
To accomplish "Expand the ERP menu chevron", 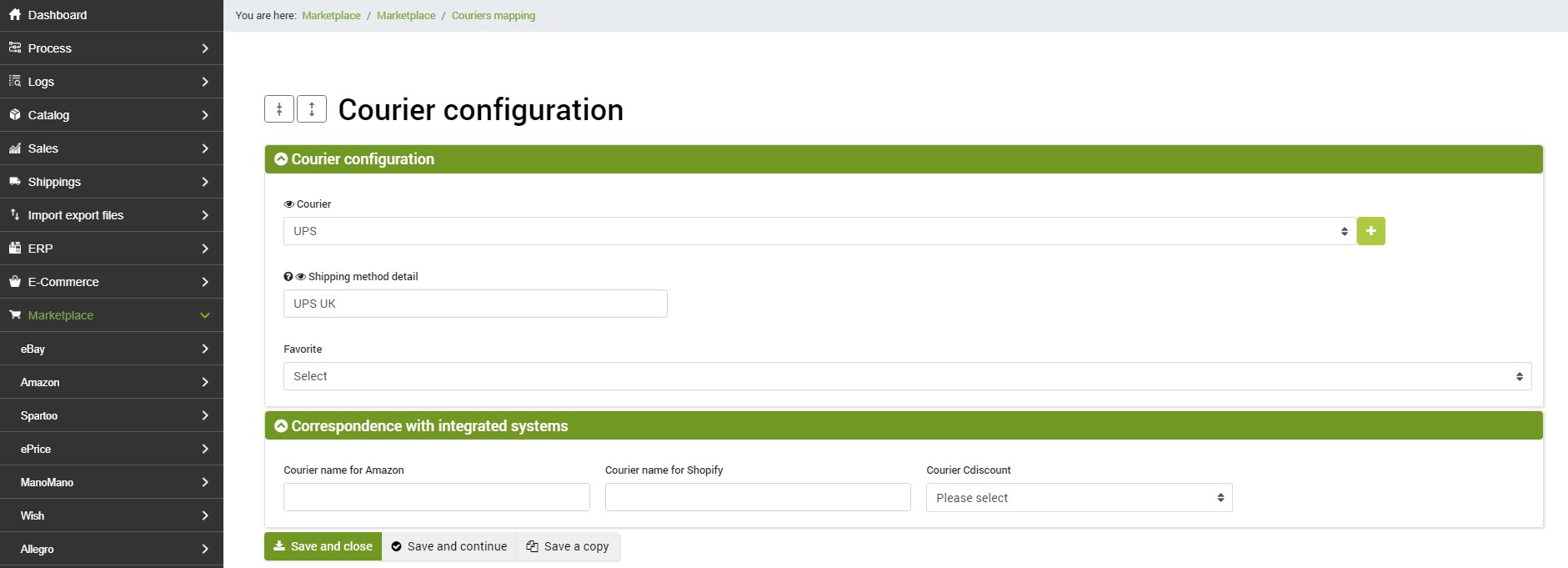I will click(x=205, y=249).
